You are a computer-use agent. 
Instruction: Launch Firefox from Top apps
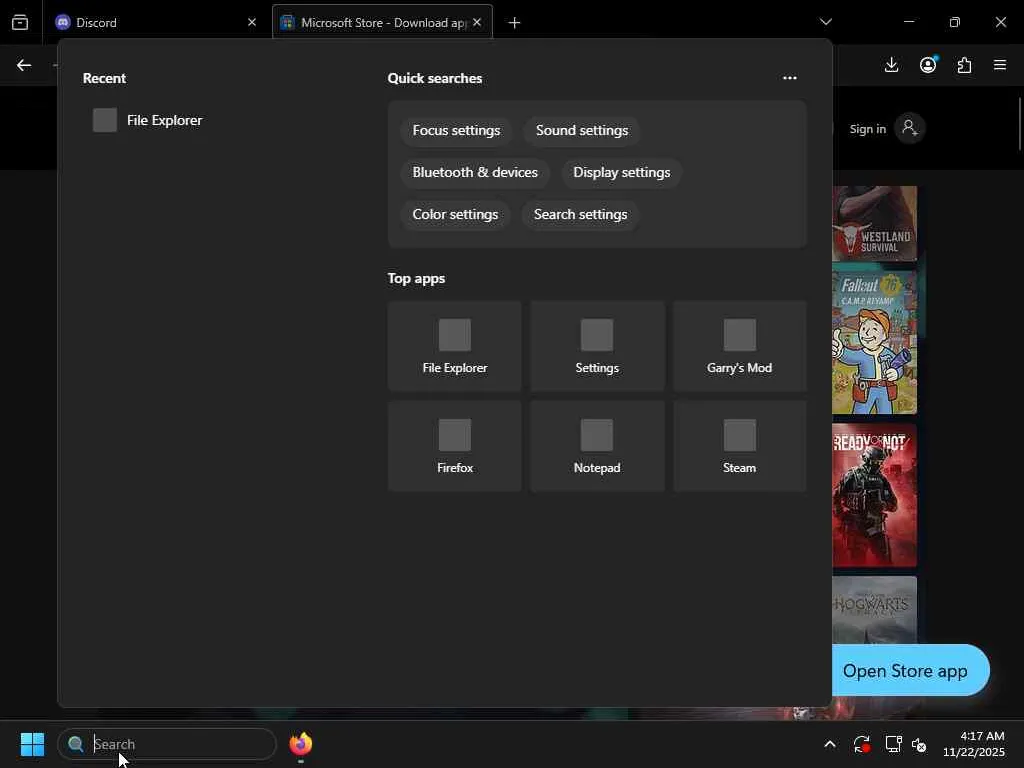click(x=455, y=446)
